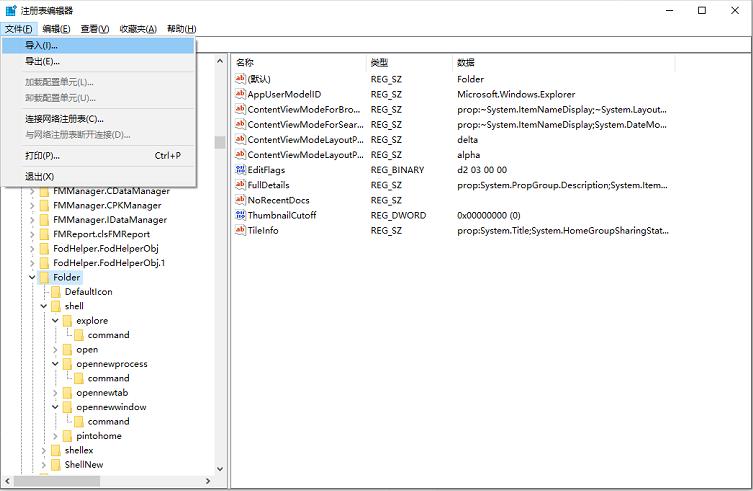Click the tree pane horizontal scroll left arrow
The height and width of the screenshot is (491, 753).
pos(7,481)
